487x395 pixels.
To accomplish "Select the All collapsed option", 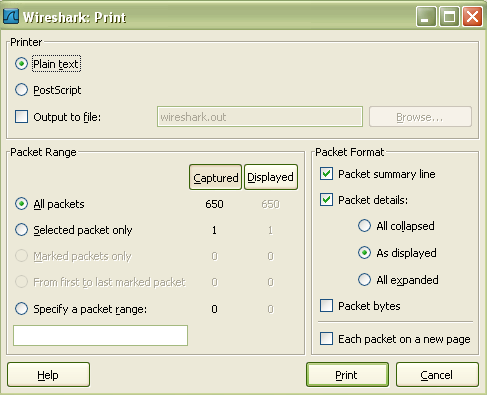I will (x=364, y=226).
